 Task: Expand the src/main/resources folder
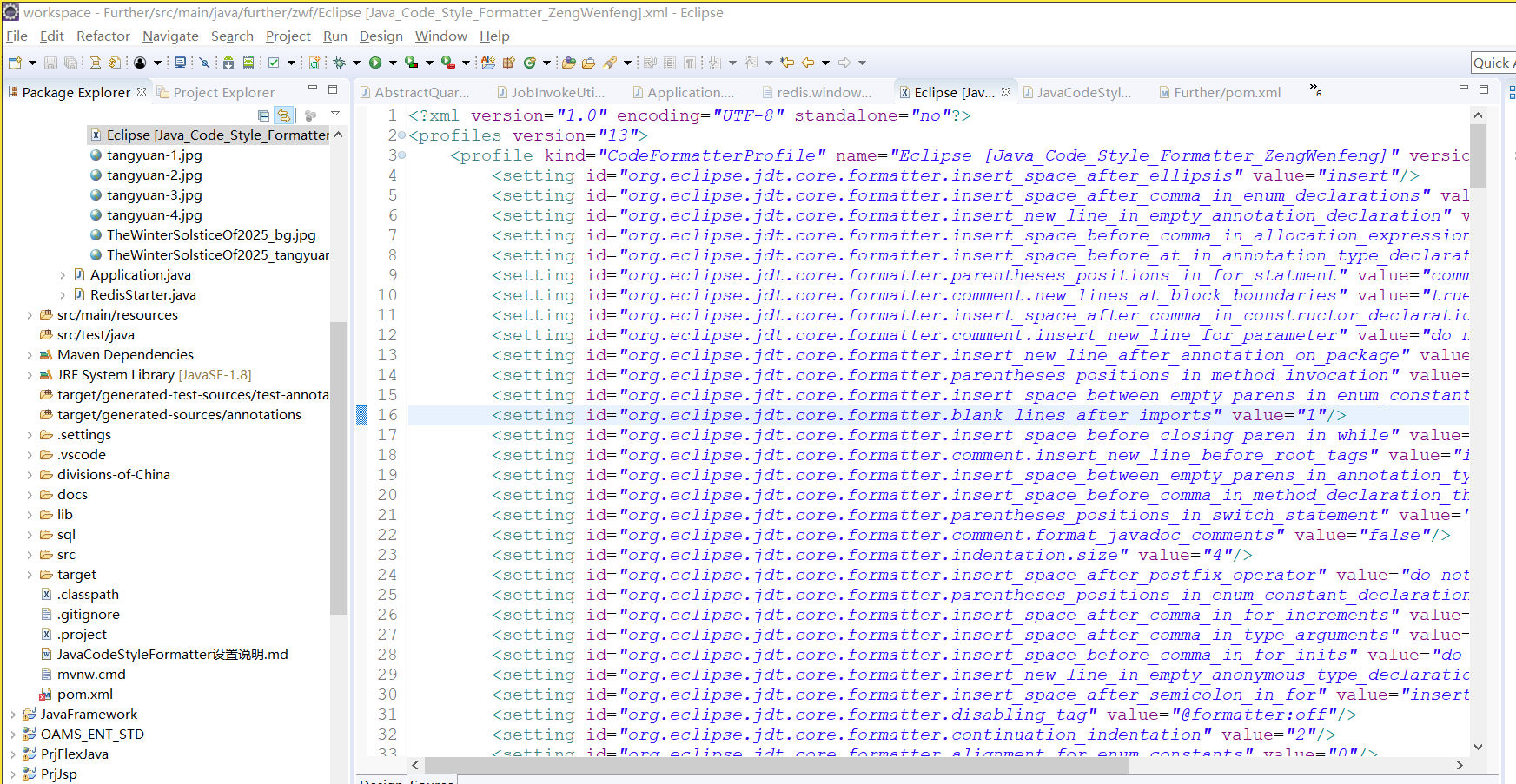[30, 315]
